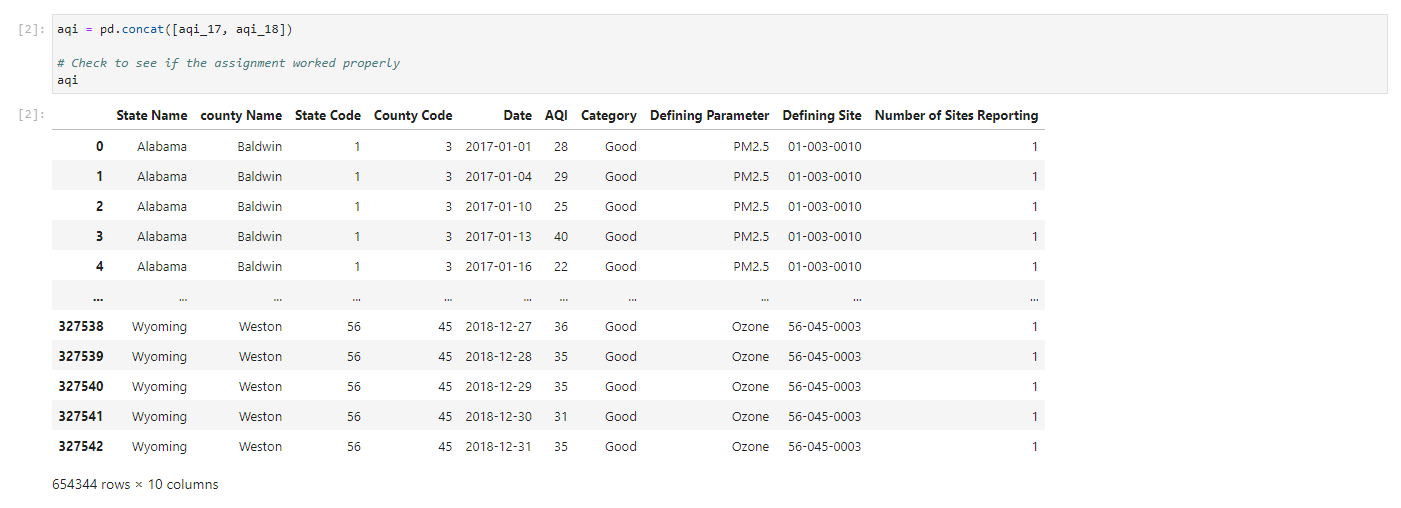Click the 'State Code' column header
Screen dimensions: 1401x508
point(328,116)
